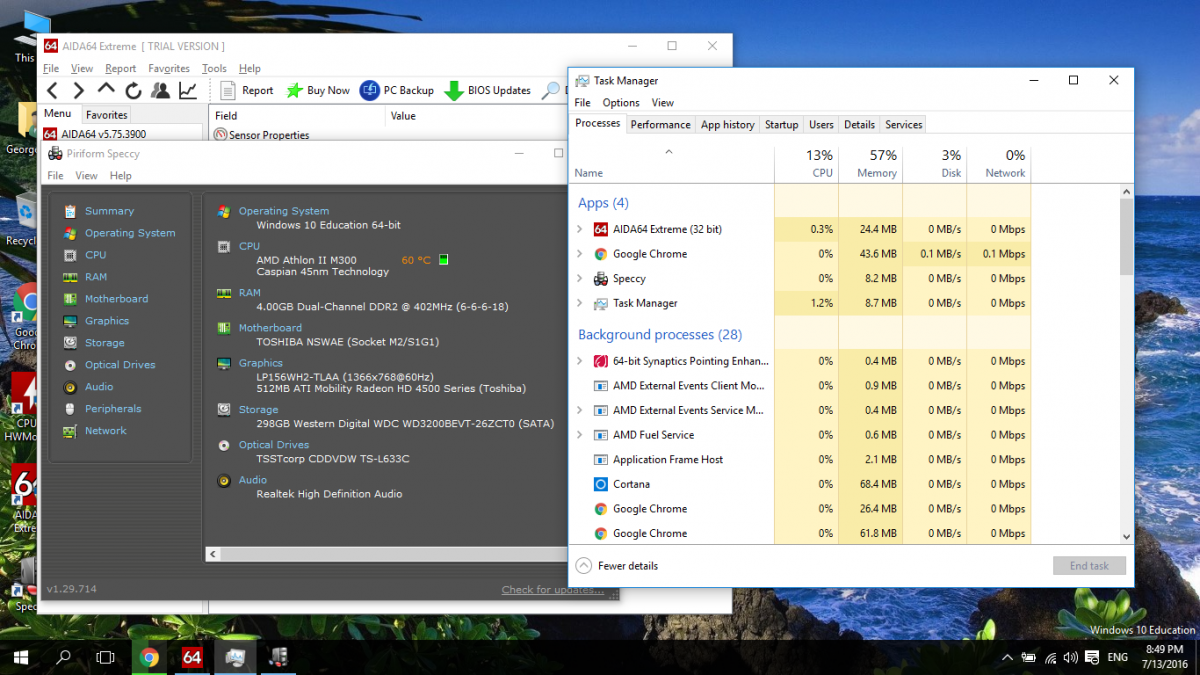
Task: Expand the Speccy process row
Action: click(x=579, y=278)
